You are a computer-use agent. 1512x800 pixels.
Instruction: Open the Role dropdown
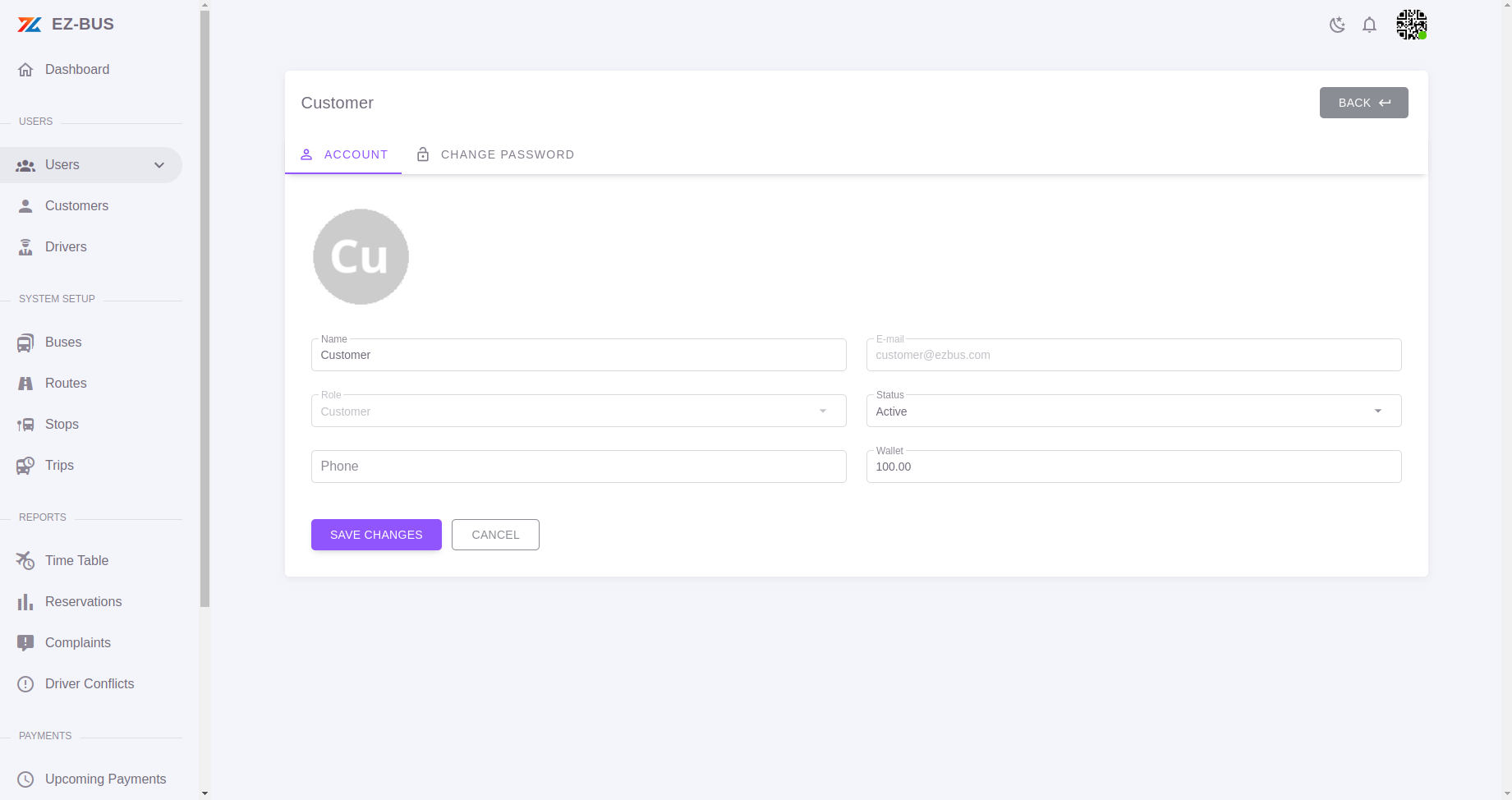click(821, 411)
